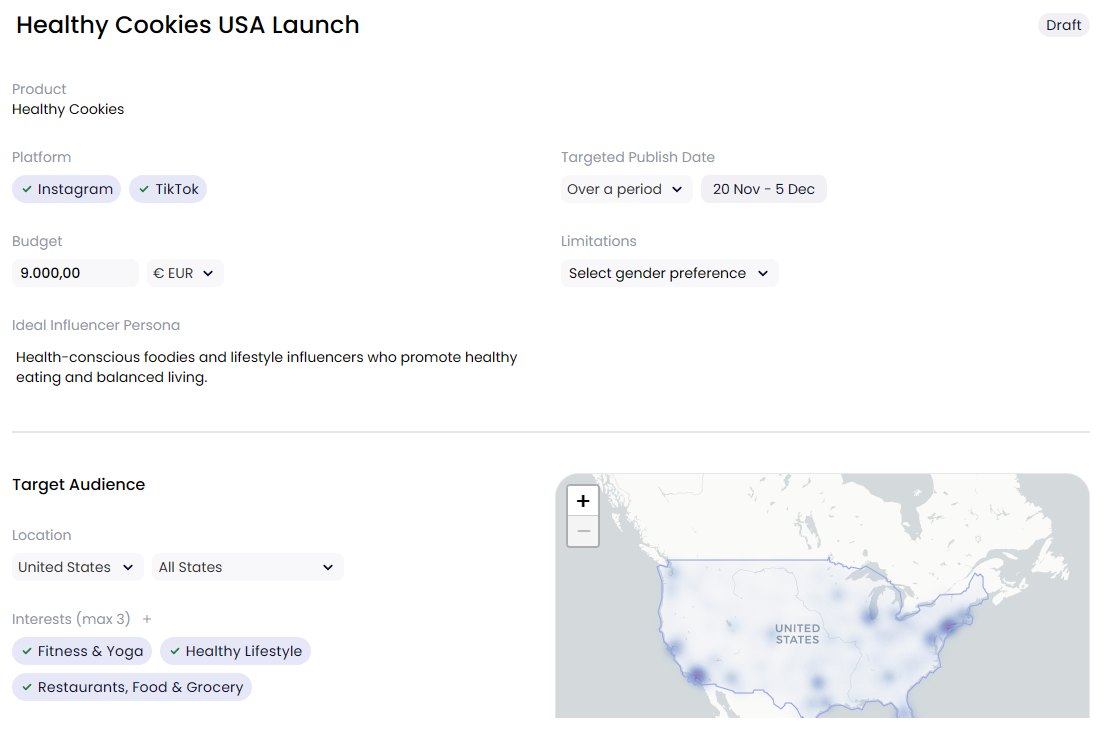This screenshot has height=743, width=1108.
Task: Open the United States country dropdown
Action: [77, 567]
